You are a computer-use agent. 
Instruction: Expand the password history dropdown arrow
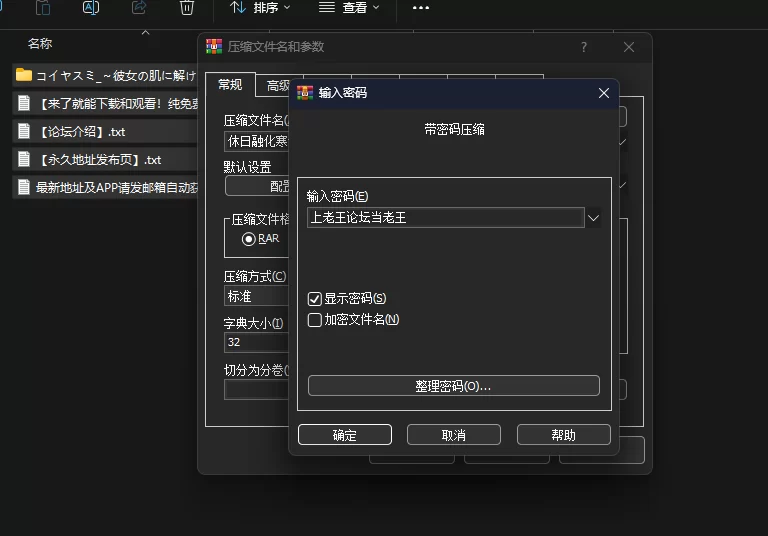(x=593, y=218)
